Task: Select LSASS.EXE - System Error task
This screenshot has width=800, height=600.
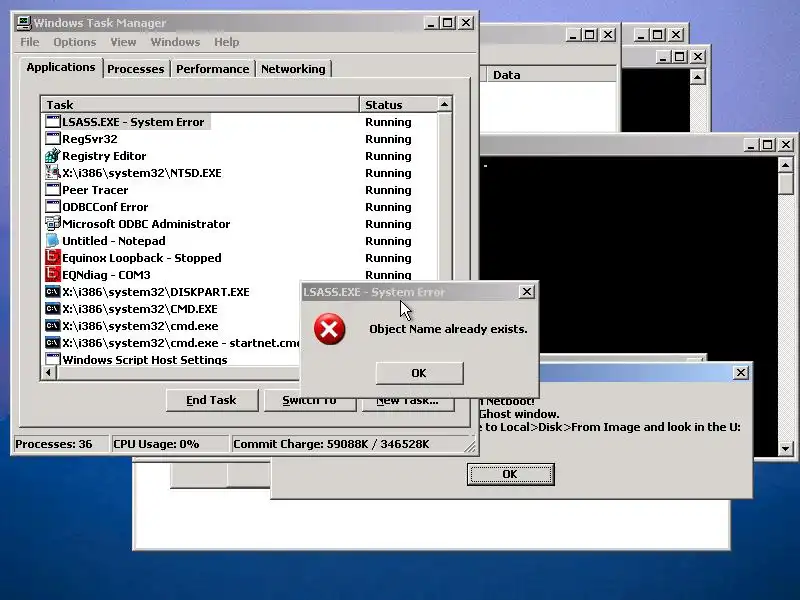Action: (133, 122)
